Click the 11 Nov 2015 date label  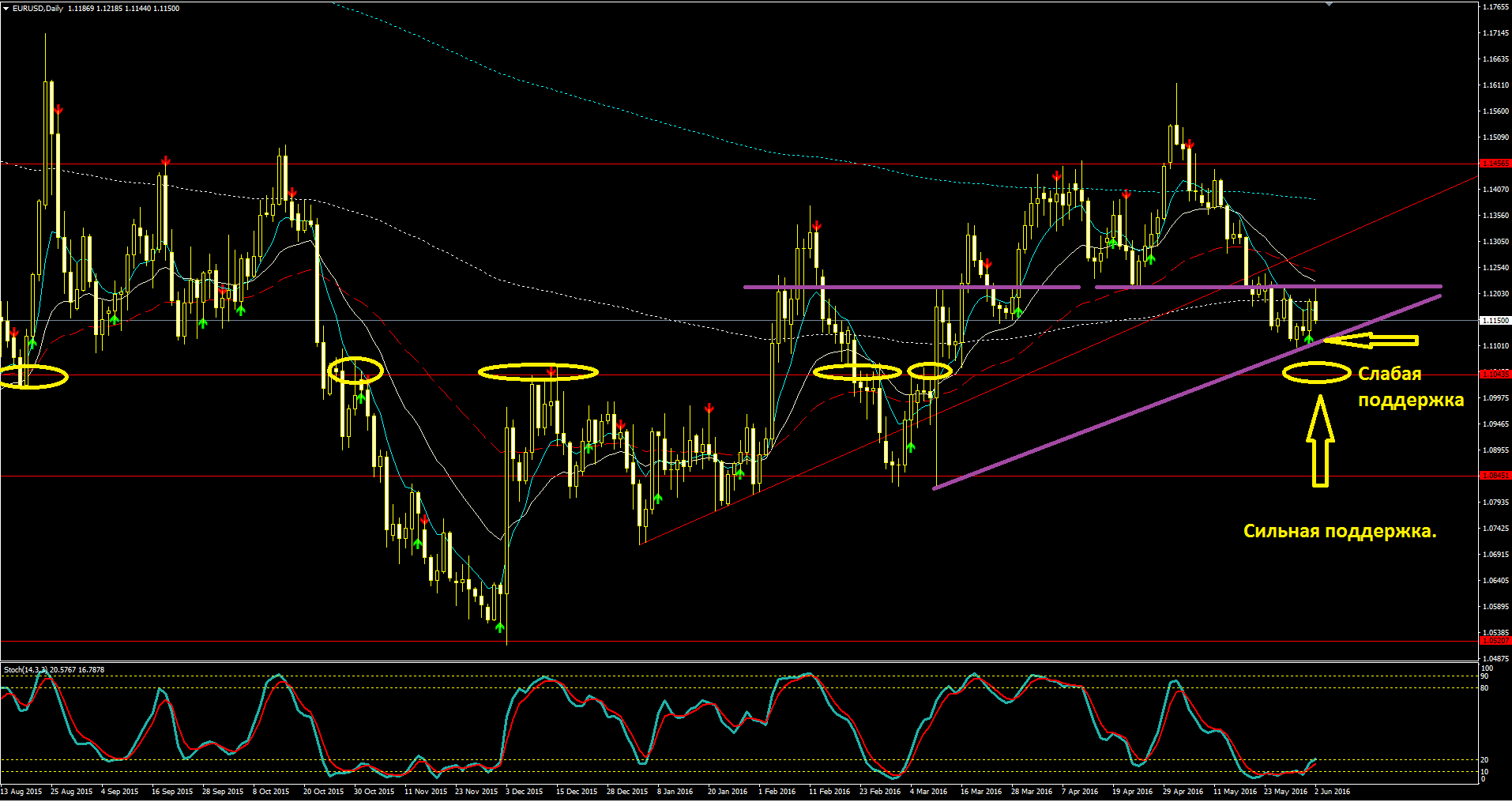425,791
